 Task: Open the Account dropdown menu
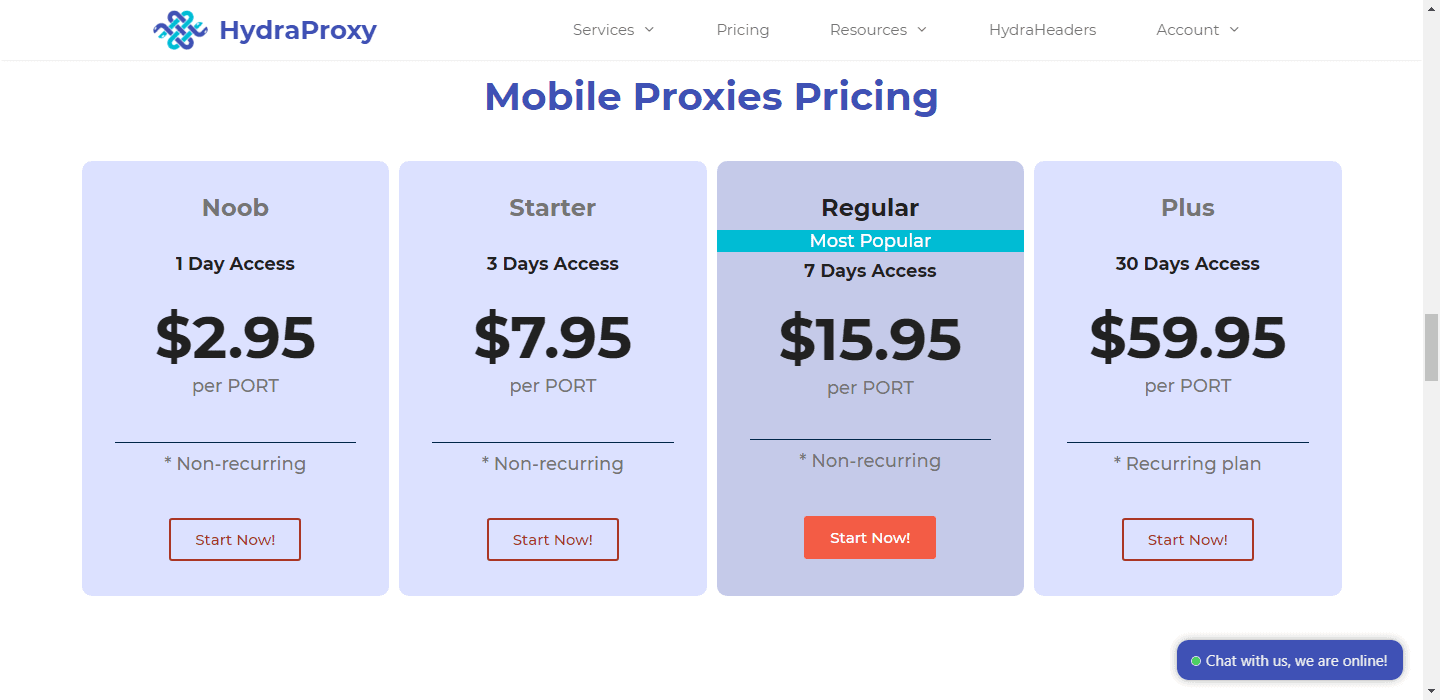coord(1197,30)
